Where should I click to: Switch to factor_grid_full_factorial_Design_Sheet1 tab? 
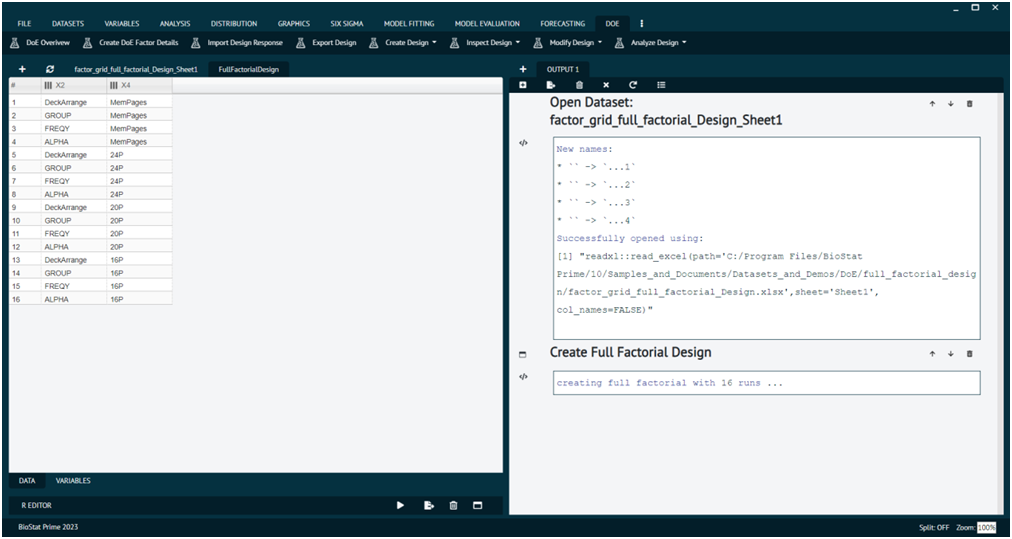(136, 69)
